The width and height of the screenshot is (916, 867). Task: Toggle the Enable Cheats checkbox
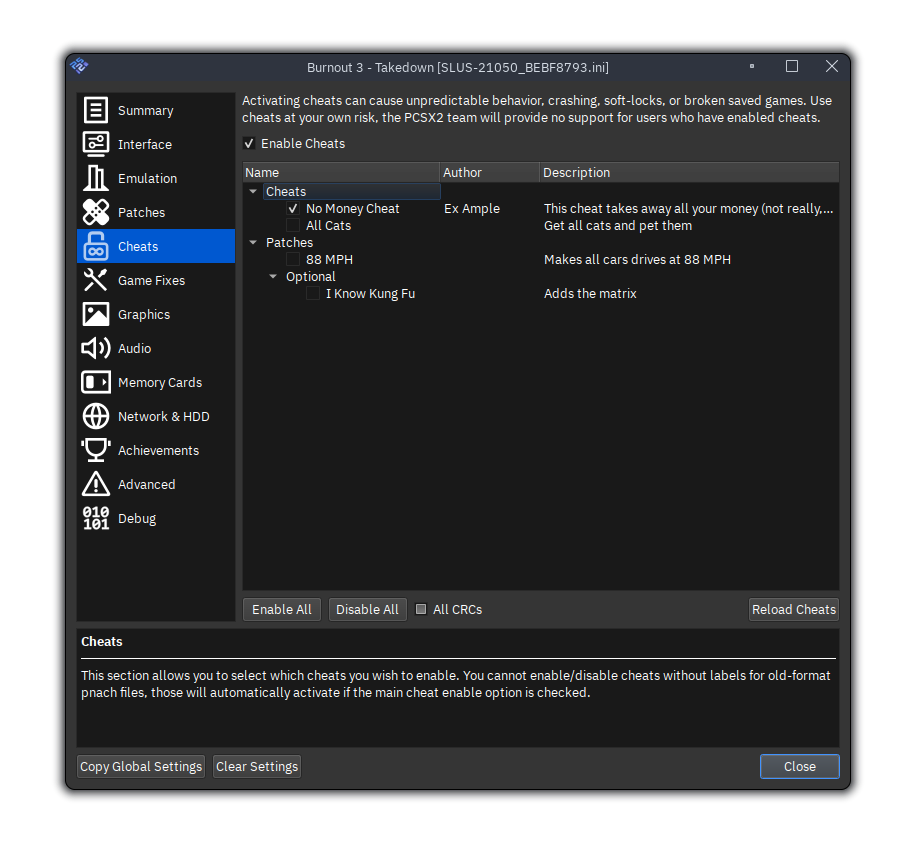tap(249, 144)
